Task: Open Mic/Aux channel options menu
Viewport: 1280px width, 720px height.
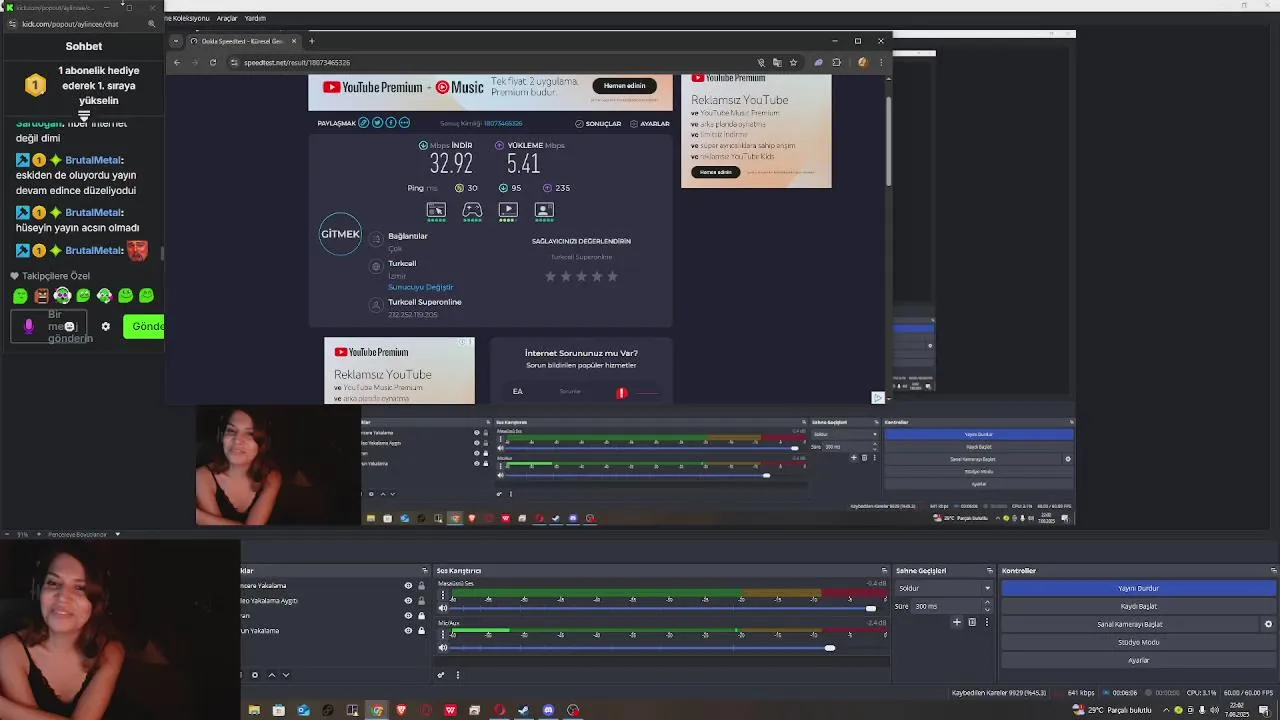Action: click(443, 634)
